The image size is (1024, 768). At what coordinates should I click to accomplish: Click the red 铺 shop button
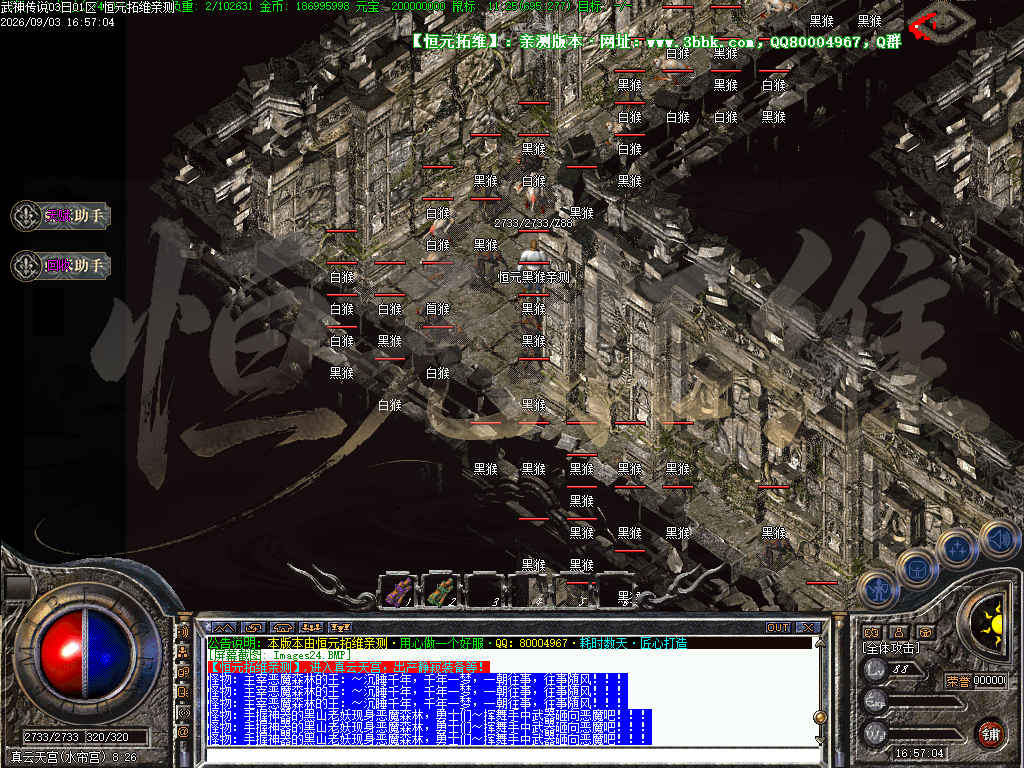(x=991, y=733)
